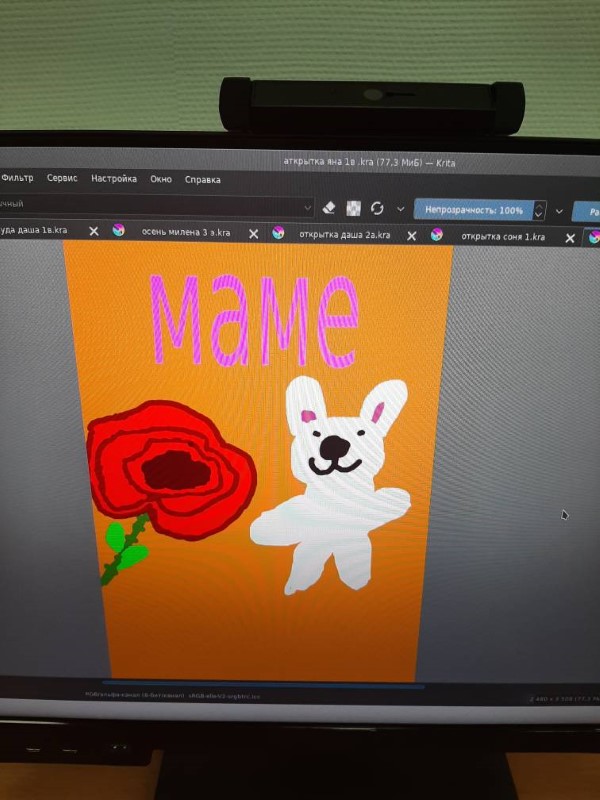
Task: Expand the chevron after the reload preset icon
Action: 401,209
